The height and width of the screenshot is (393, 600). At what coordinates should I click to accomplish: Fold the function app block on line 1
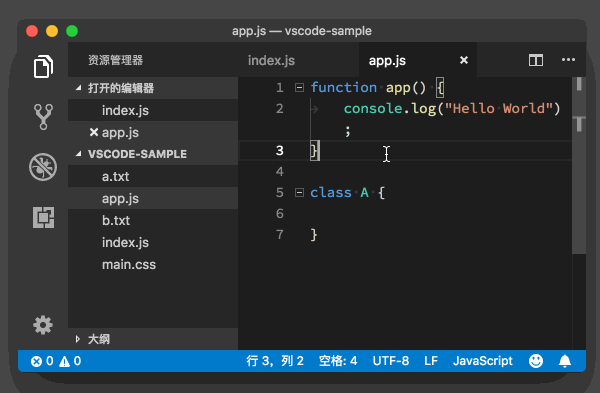click(299, 88)
